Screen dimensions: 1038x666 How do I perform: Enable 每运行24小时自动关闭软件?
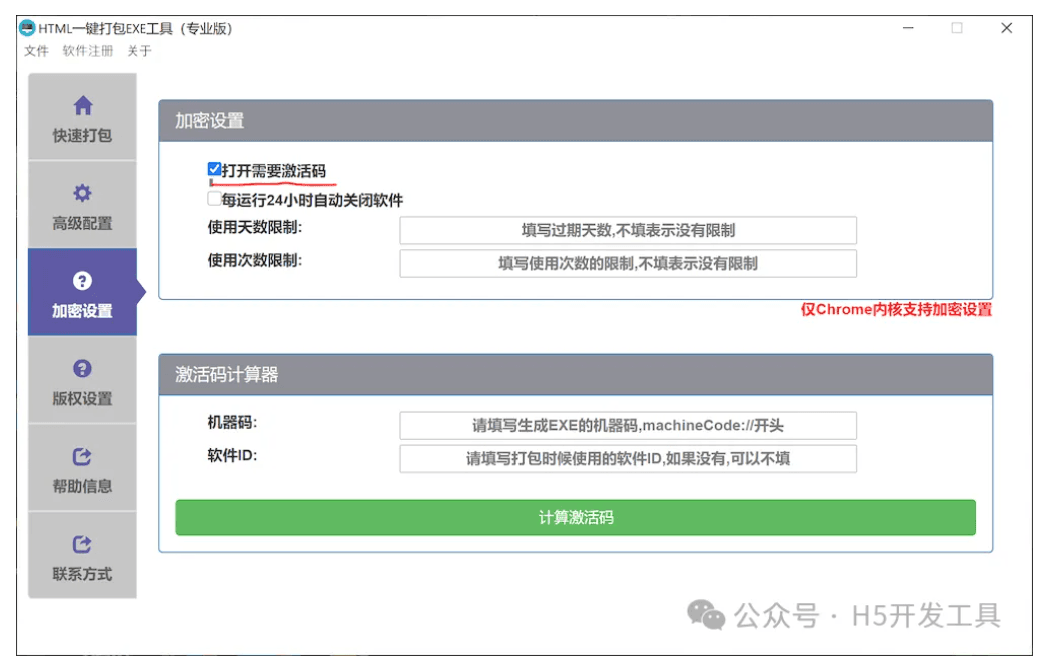[213, 198]
